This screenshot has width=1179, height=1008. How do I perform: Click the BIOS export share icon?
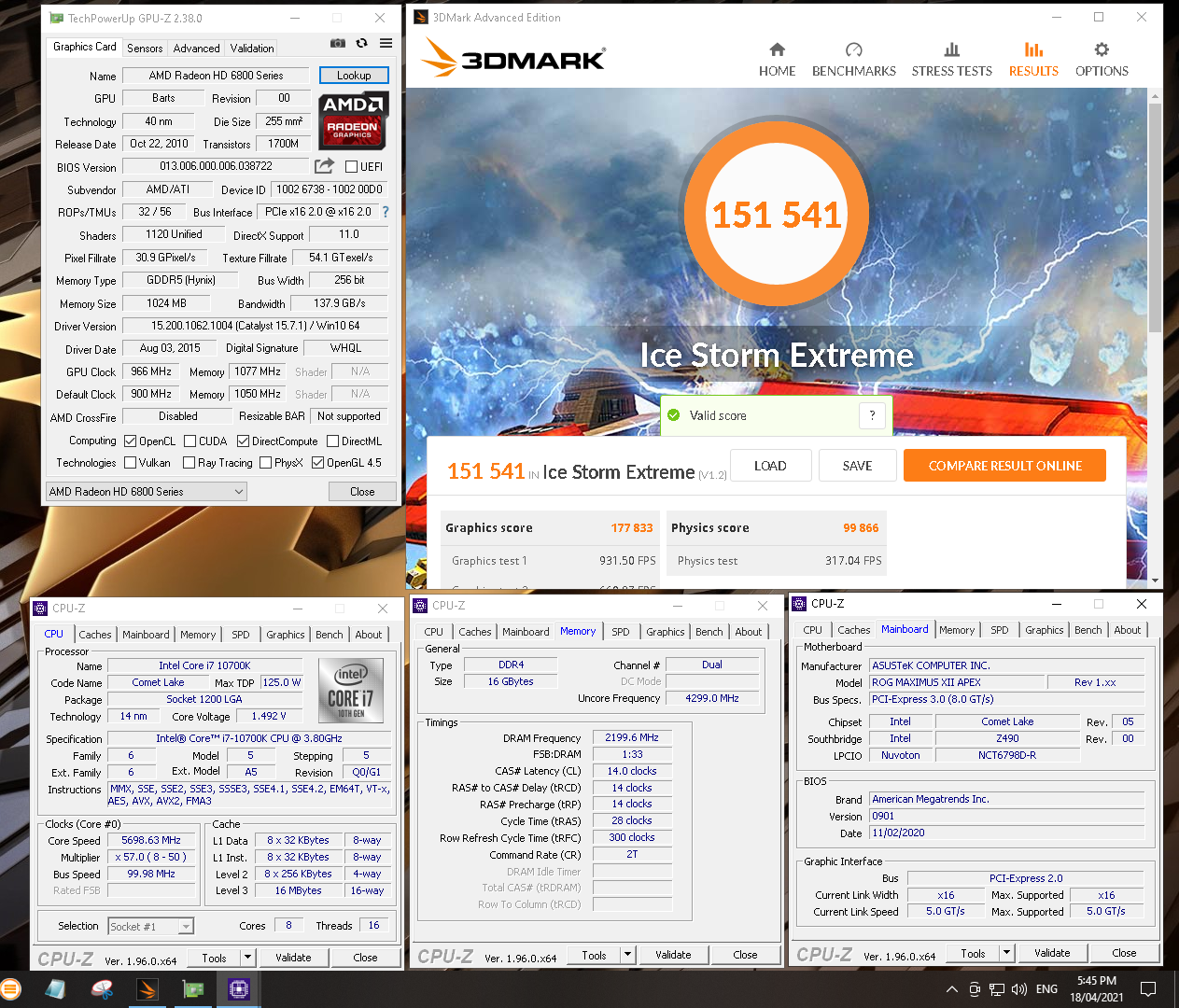[324, 166]
